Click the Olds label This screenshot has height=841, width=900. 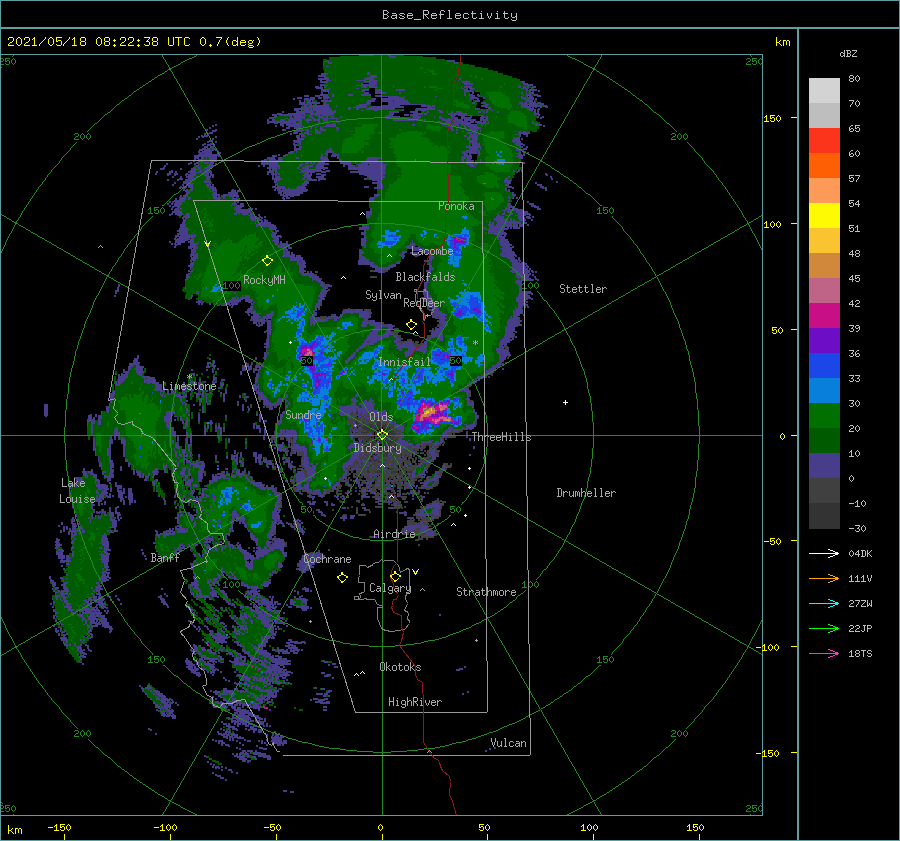pyautogui.click(x=381, y=416)
